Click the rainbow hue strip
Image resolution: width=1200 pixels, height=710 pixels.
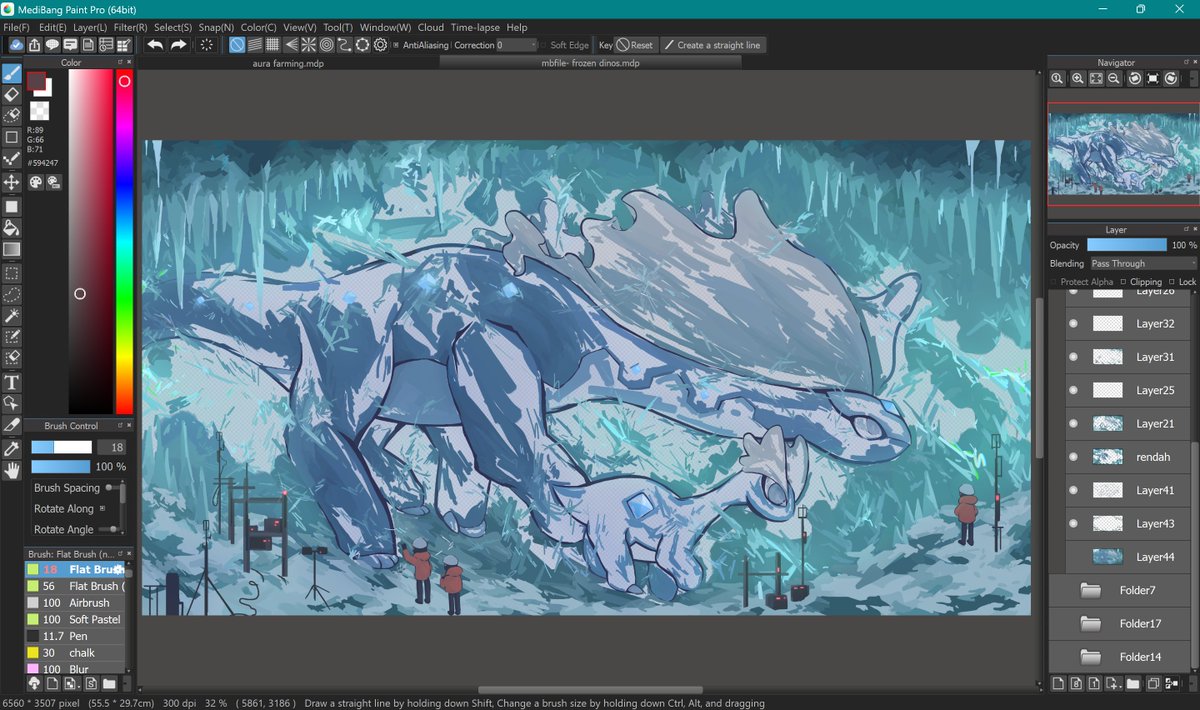tap(124, 242)
